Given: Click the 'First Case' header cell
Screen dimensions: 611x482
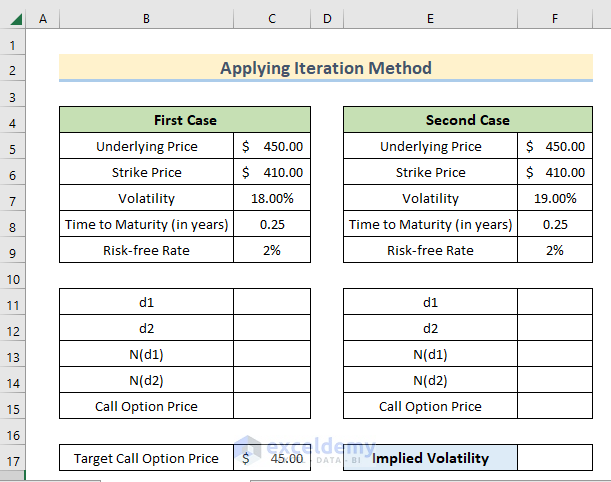Looking at the screenshot, I should coord(185,120).
